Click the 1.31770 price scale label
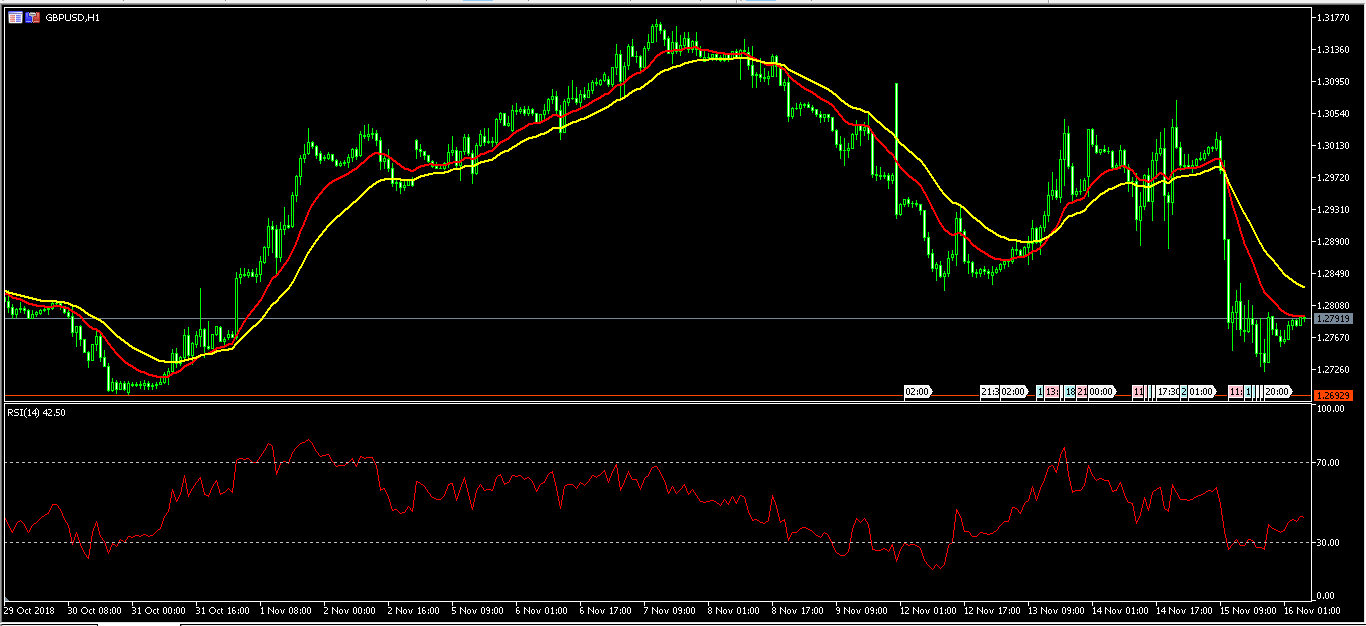The height and width of the screenshot is (626, 1366). (1334, 18)
